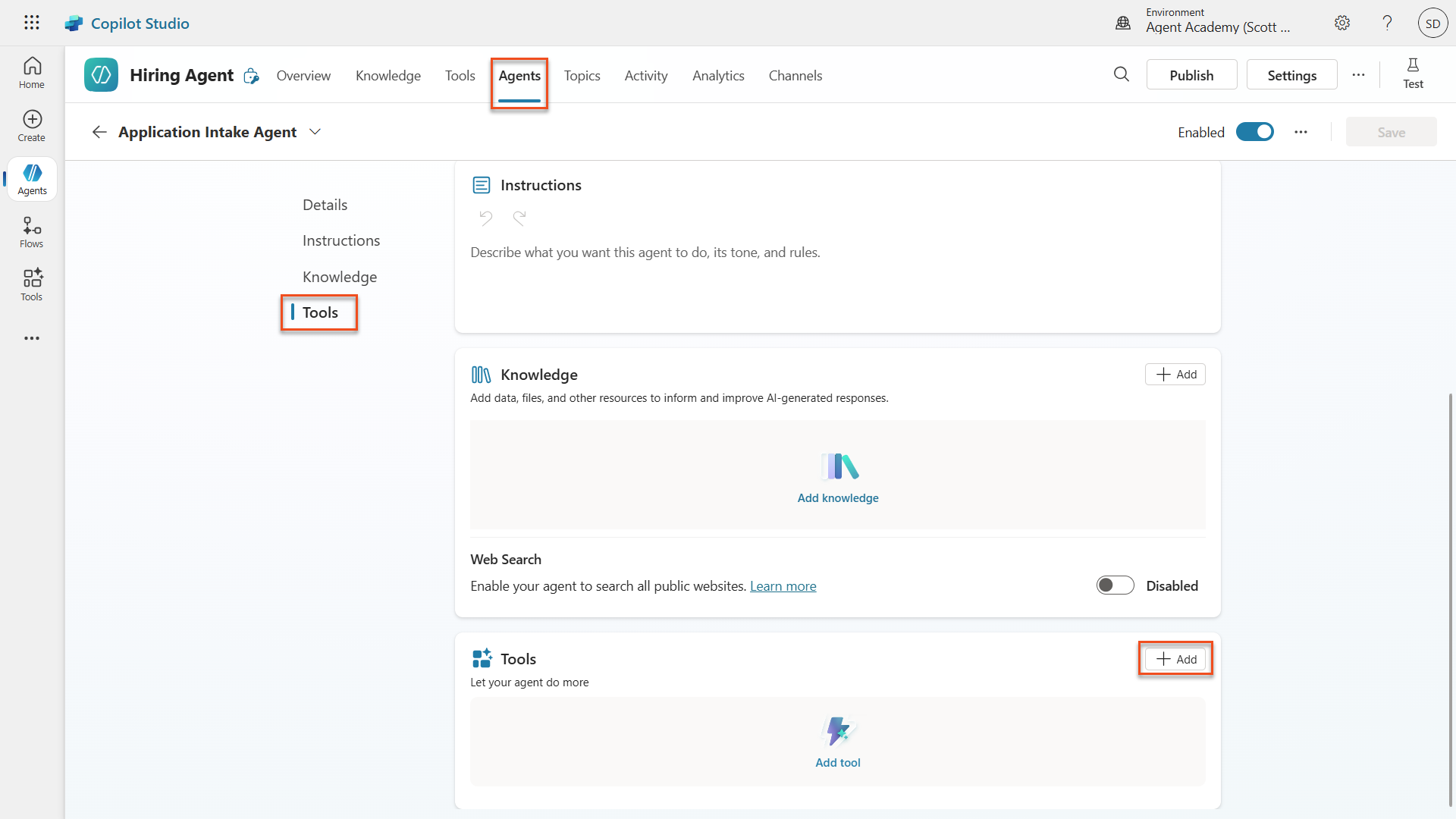The height and width of the screenshot is (819, 1456).
Task: Expand the Application Intake Agent dropdown chevron
Action: (315, 131)
